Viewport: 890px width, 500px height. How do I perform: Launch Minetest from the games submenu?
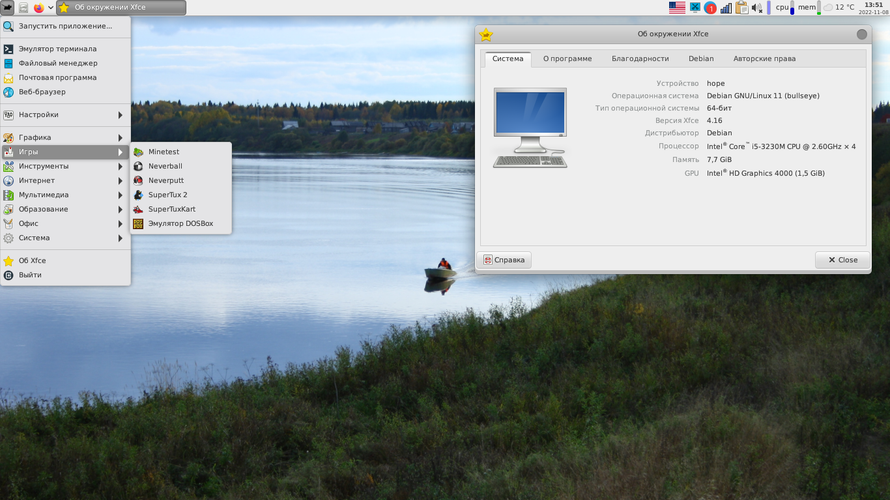(x=180, y=152)
